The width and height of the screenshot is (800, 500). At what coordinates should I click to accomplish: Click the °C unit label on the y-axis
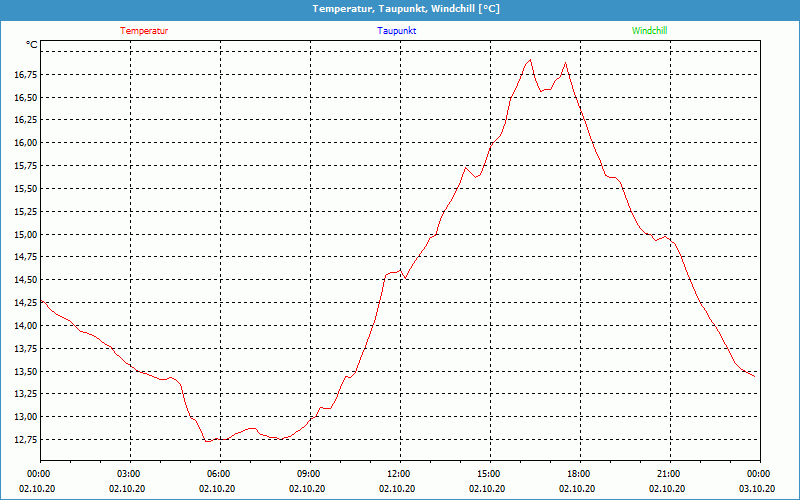(x=32, y=45)
